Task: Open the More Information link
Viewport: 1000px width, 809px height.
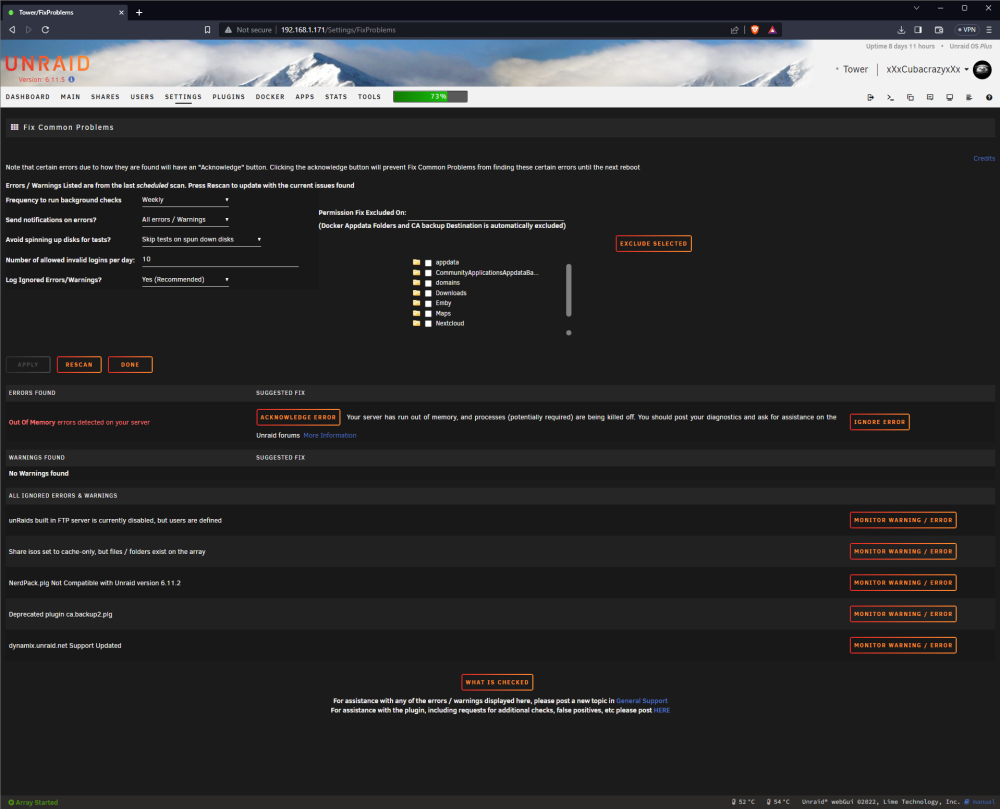Action: click(x=330, y=435)
